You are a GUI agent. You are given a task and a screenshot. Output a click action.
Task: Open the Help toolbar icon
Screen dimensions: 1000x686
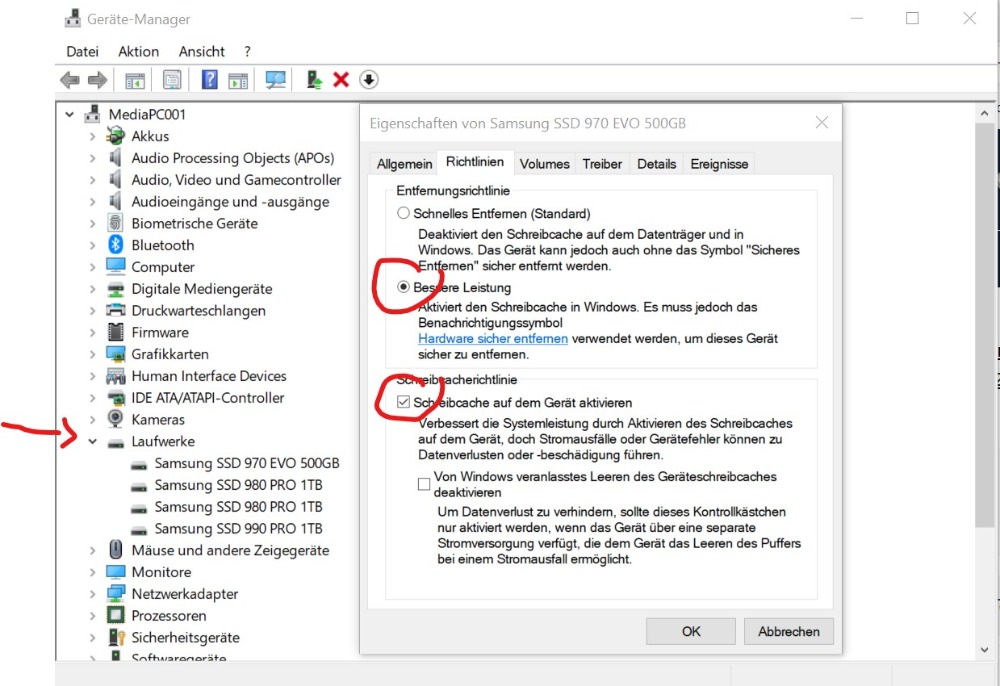pos(209,80)
